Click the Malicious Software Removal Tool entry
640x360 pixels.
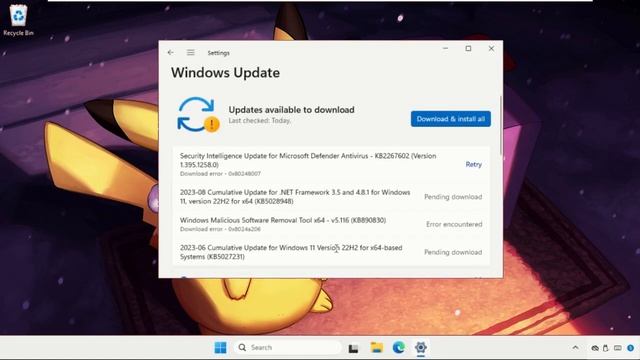[331, 224]
